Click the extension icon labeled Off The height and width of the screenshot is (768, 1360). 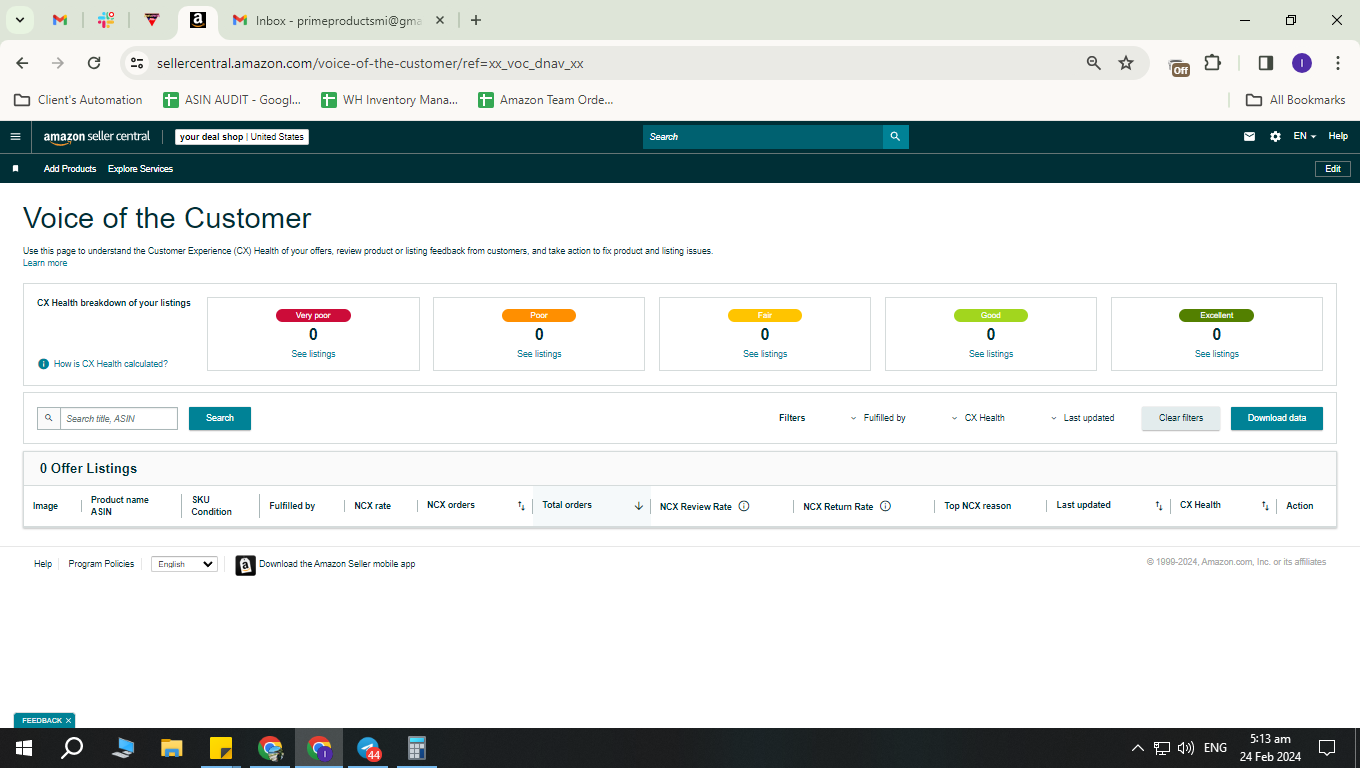point(1179,66)
